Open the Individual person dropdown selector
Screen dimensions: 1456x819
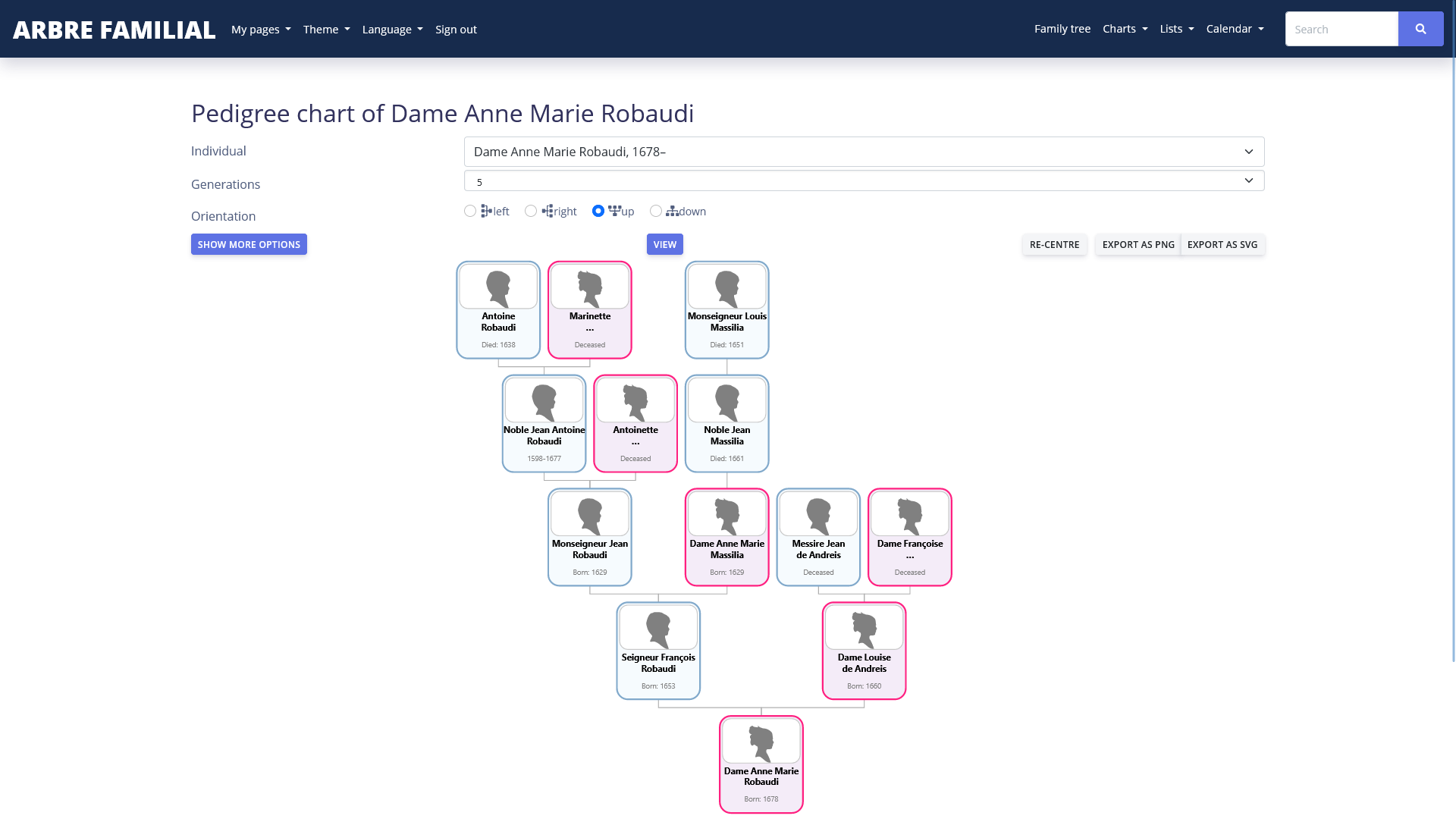point(864,151)
